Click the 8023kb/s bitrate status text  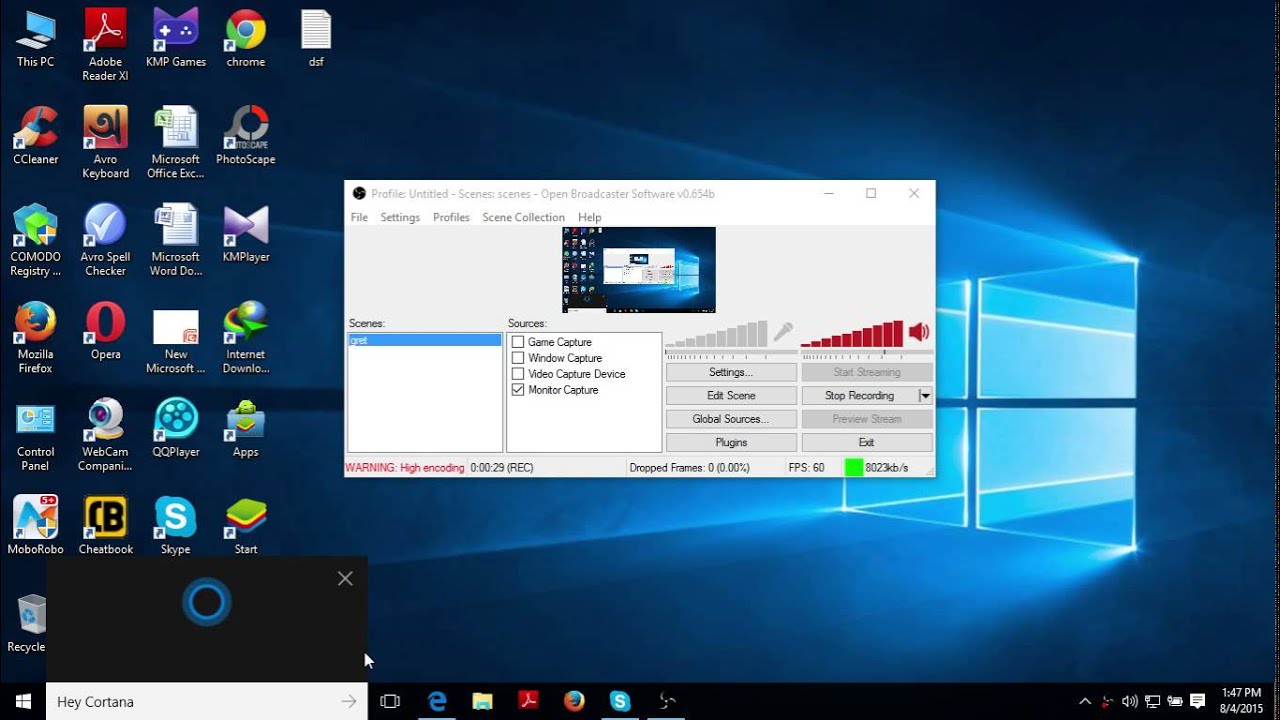[887, 468]
